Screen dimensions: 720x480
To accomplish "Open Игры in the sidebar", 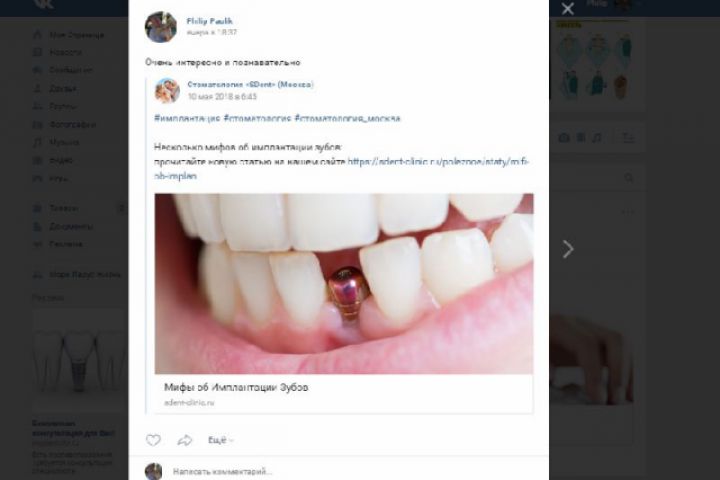I will (58, 178).
